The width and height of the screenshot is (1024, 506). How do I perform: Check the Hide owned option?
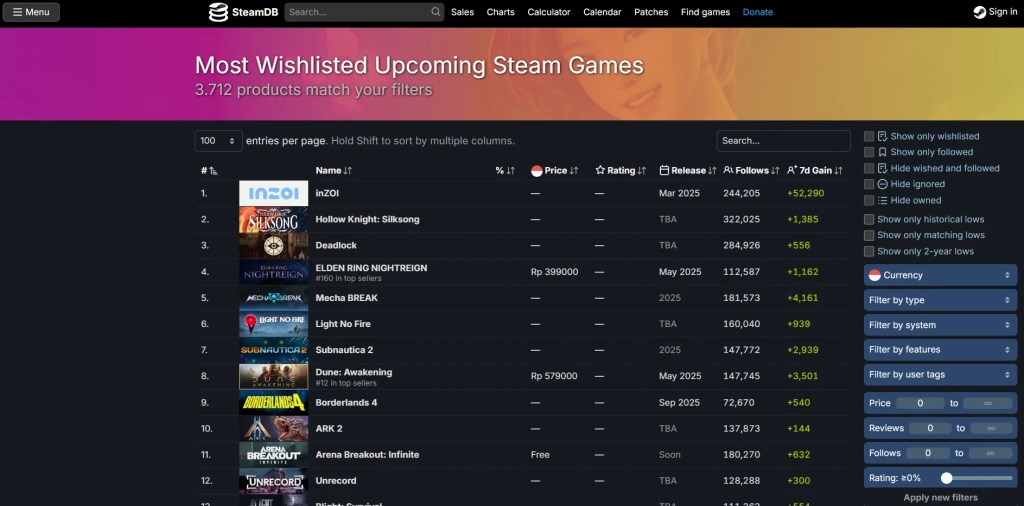(x=869, y=200)
